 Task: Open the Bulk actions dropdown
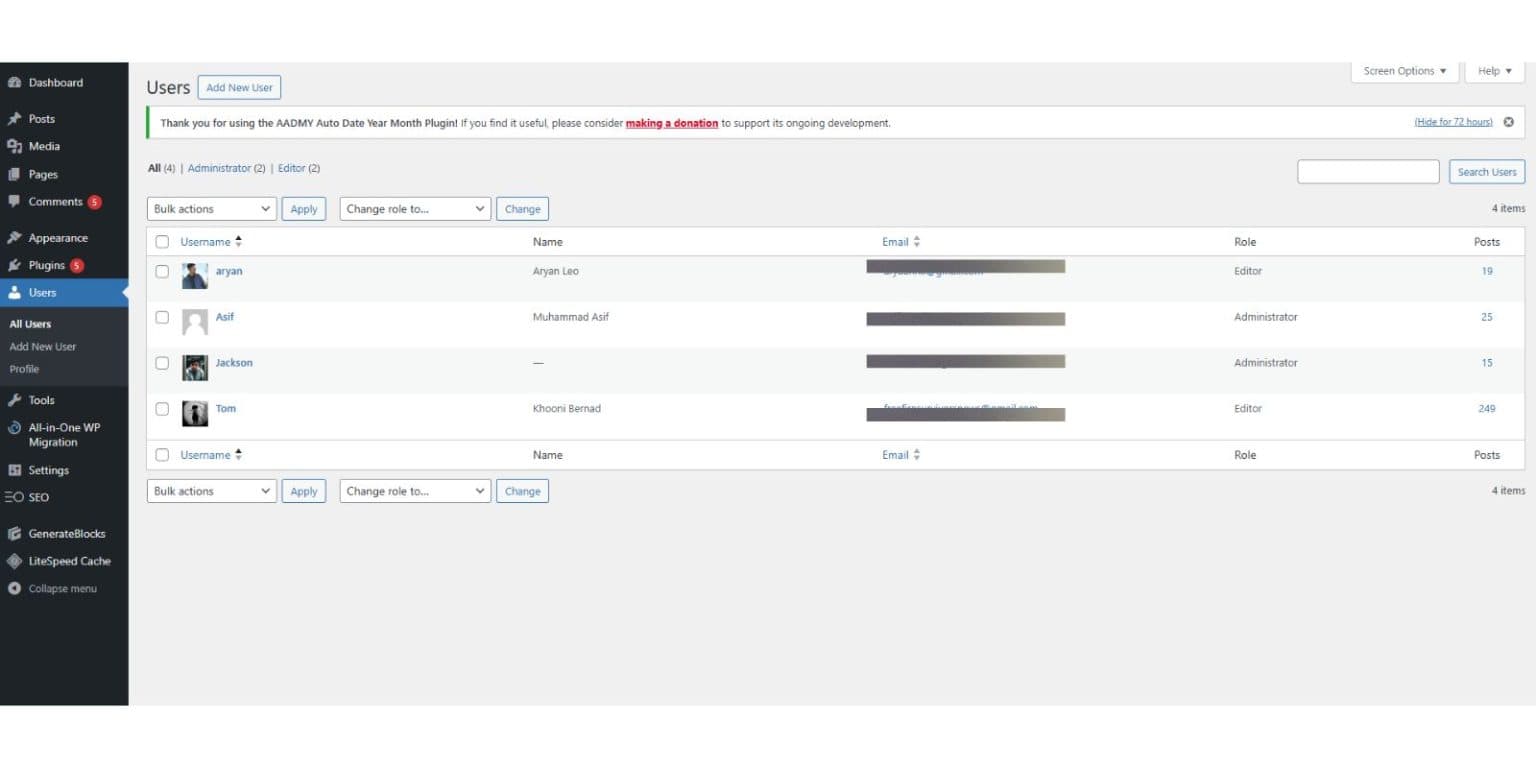click(211, 208)
